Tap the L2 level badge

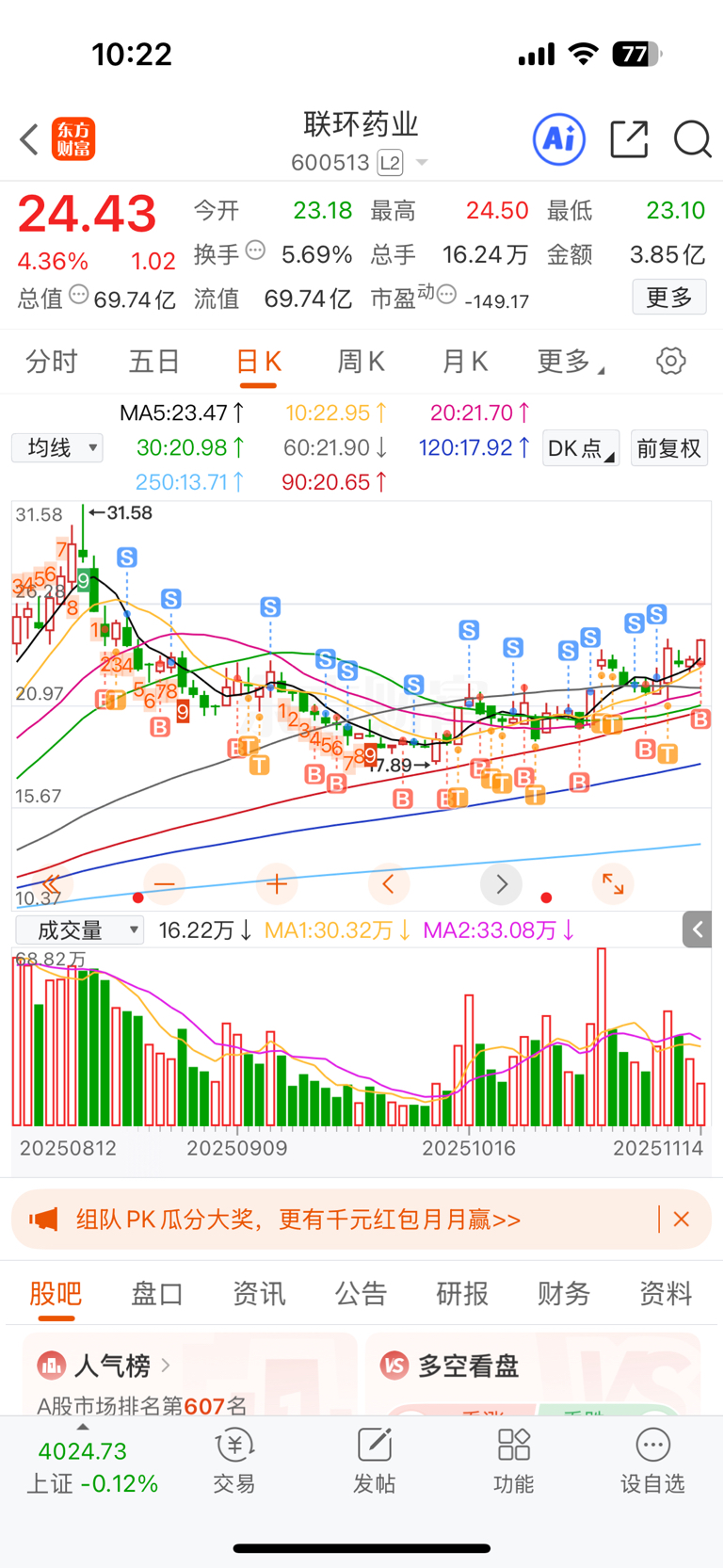coord(390,163)
